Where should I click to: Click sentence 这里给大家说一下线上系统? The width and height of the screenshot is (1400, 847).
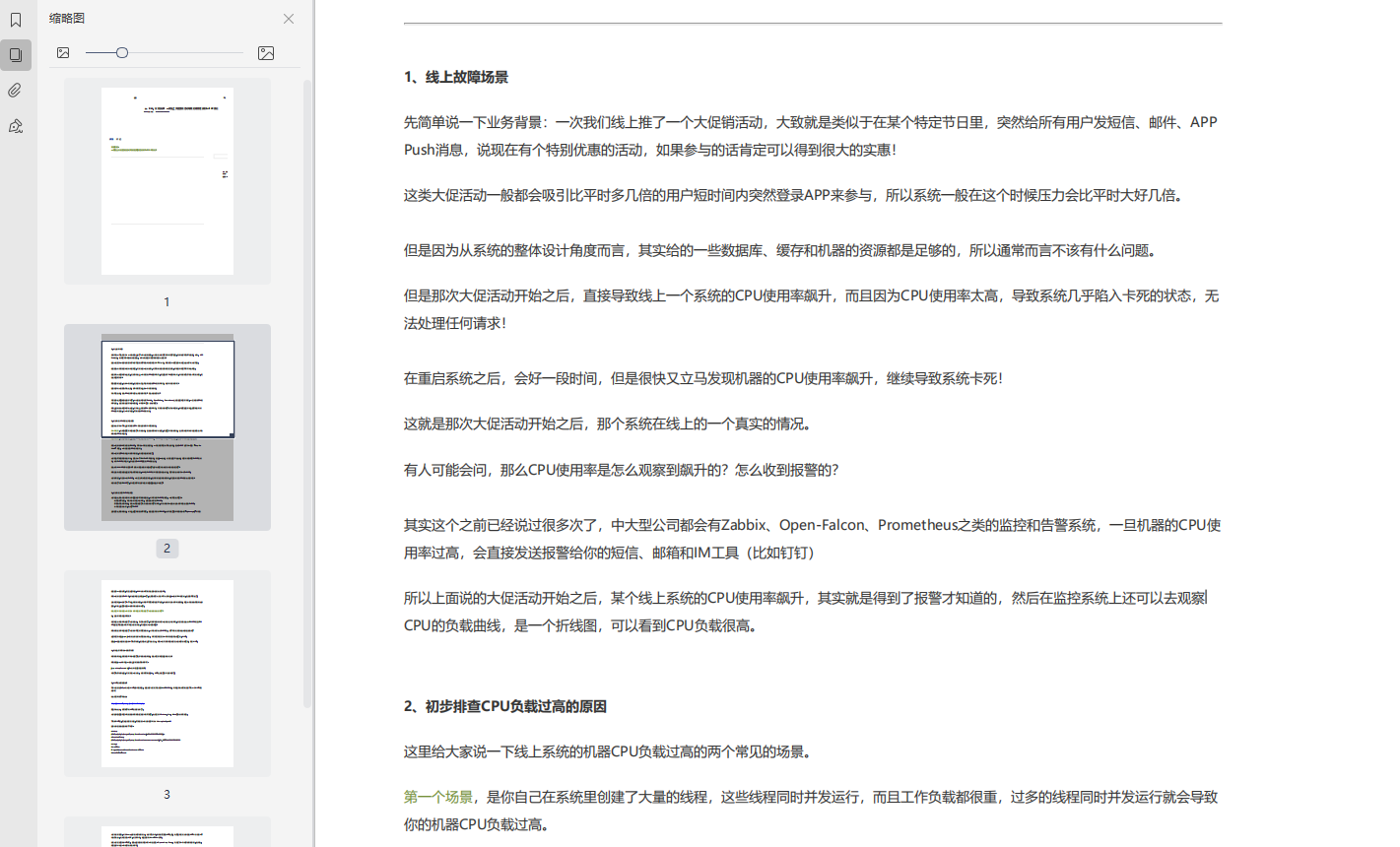pos(611,751)
